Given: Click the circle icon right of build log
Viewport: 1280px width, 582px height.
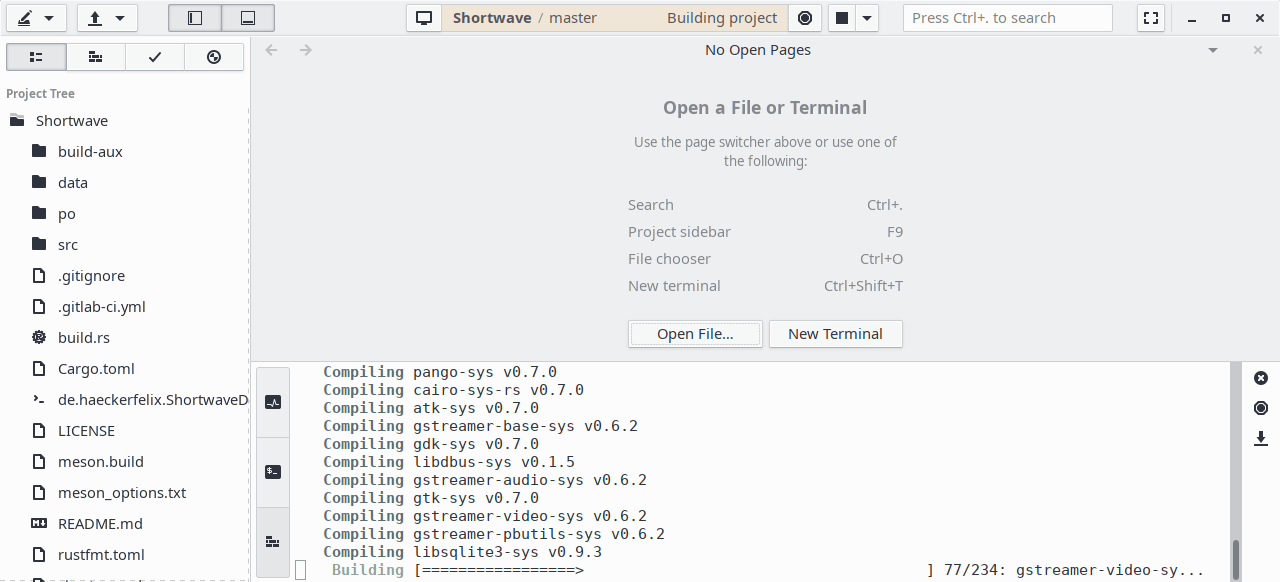Looking at the screenshot, I should pyautogui.click(x=1261, y=408).
